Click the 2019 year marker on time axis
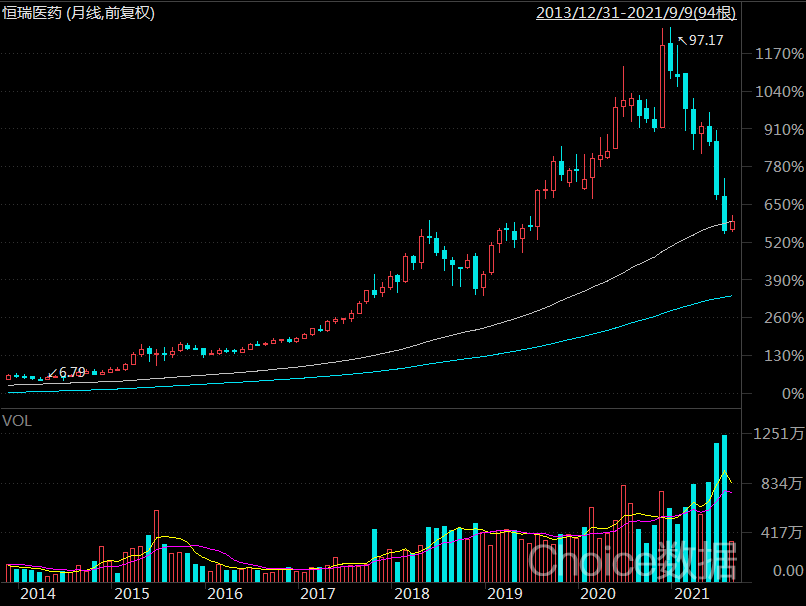The width and height of the screenshot is (806, 606). [505, 594]
